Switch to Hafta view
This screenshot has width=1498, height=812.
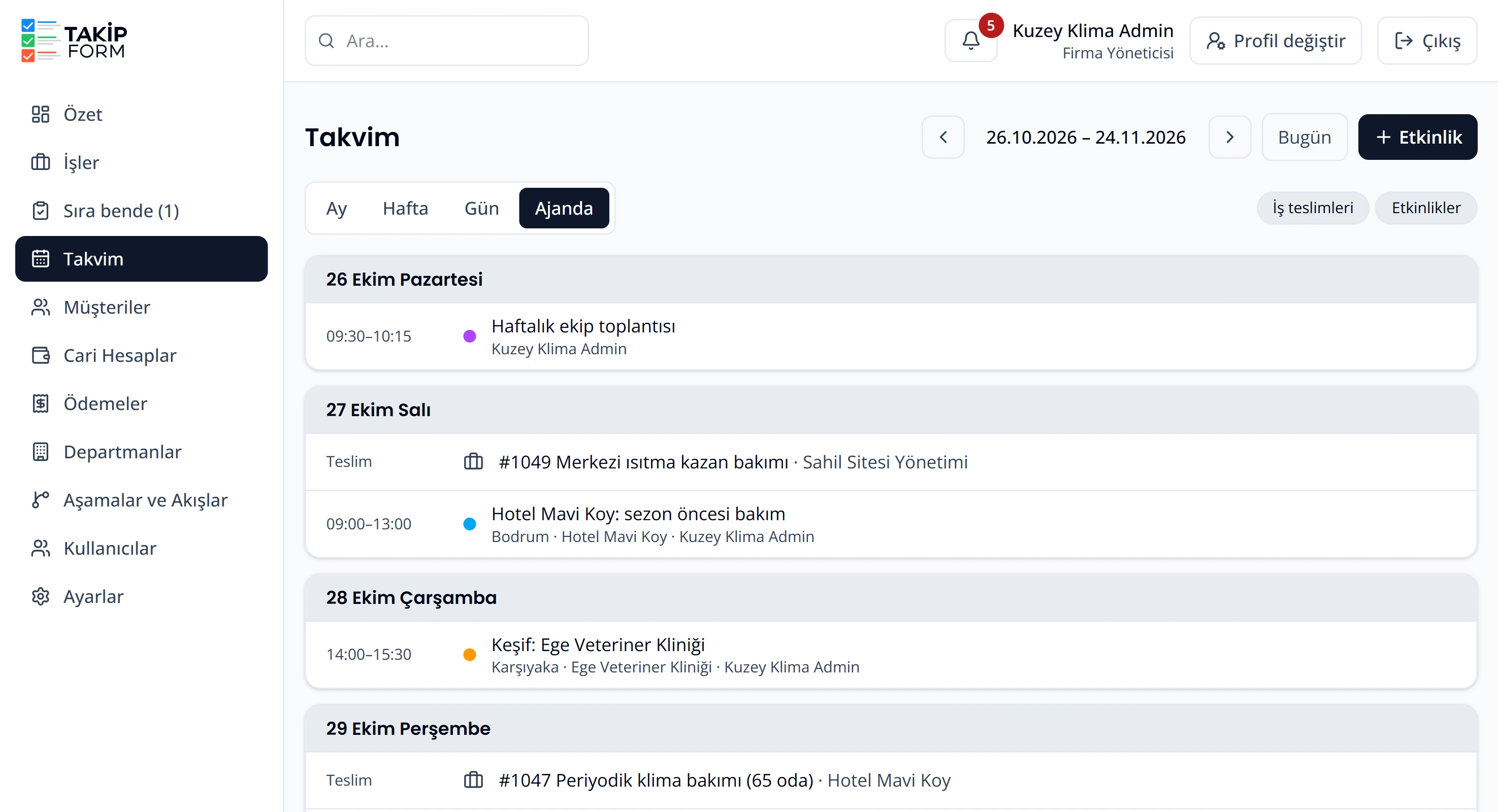[405, 208]
